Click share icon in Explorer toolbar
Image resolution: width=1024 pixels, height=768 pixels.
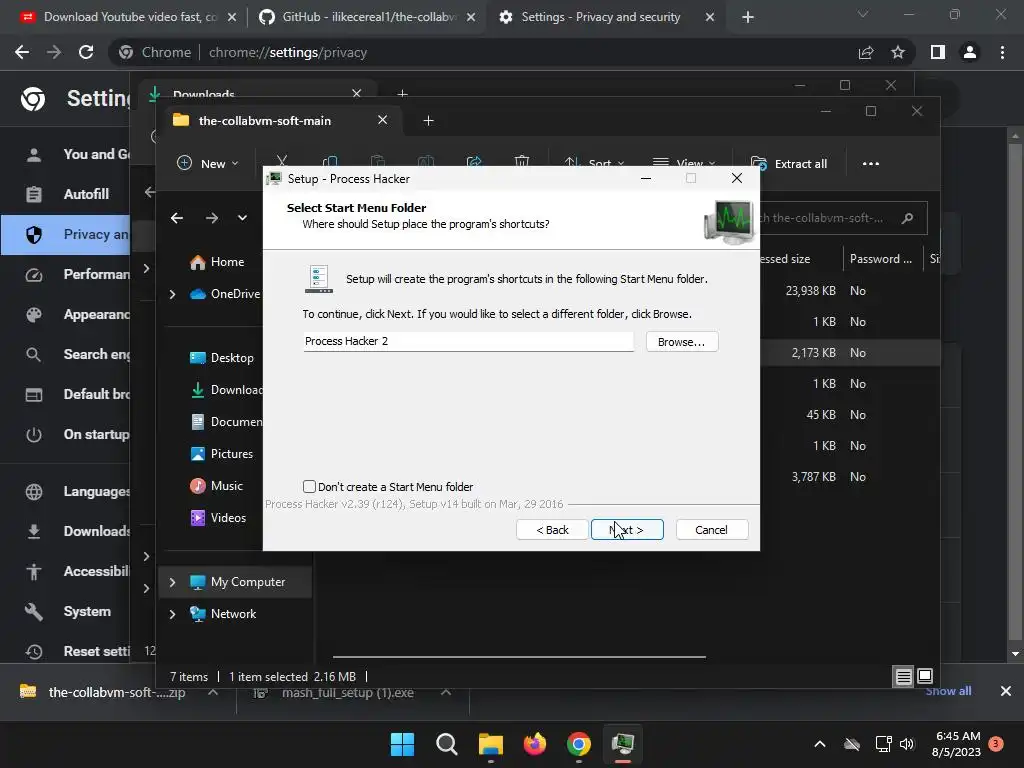pyautogui.click(x=474, y=162)
